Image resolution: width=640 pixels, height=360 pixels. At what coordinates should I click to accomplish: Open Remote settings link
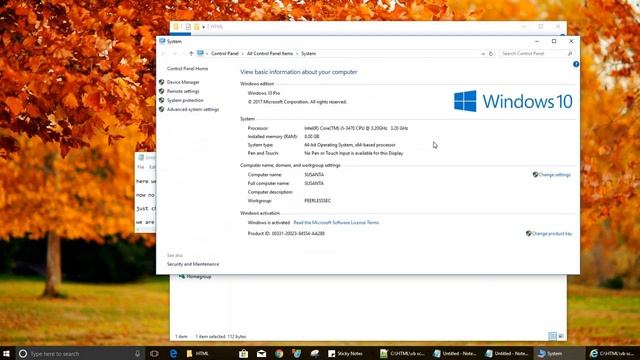coord(183,91)
